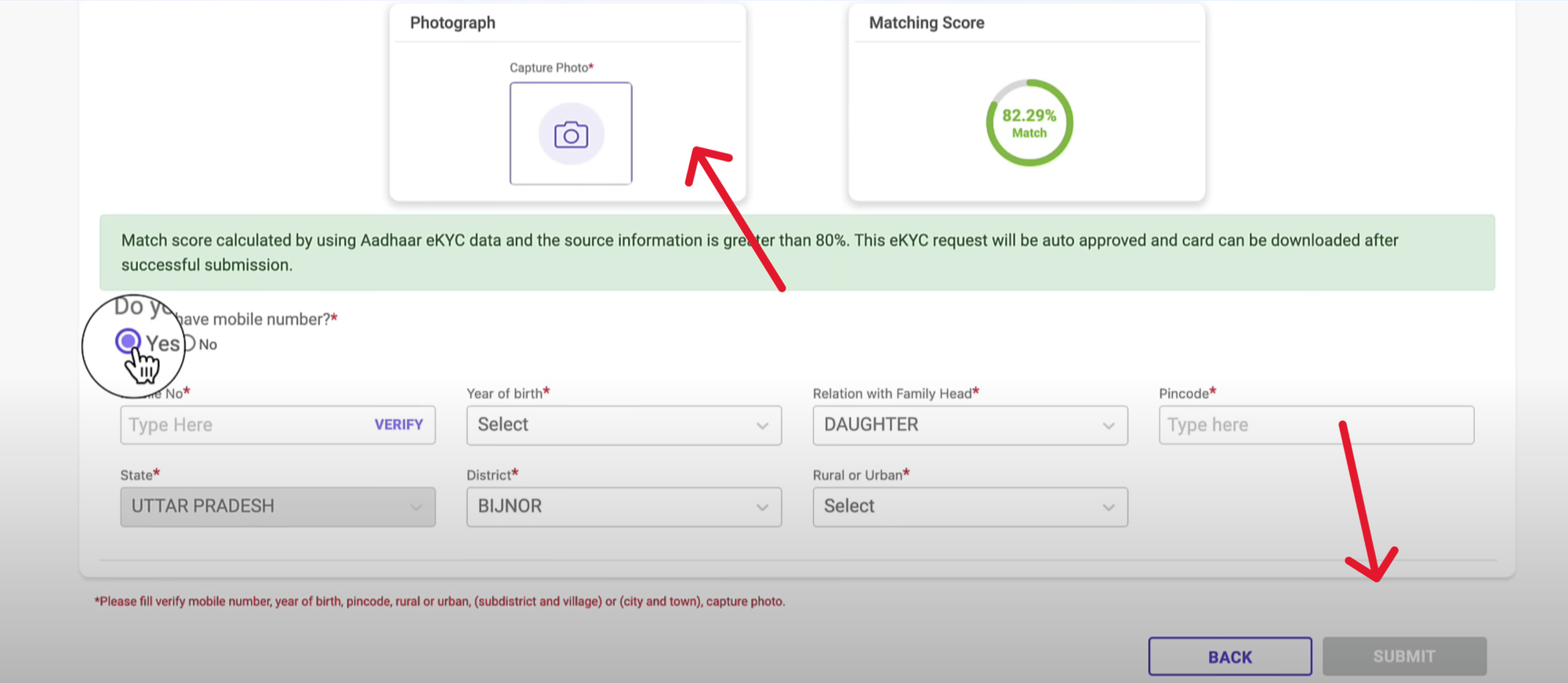Focus the mobile number Type Here input
The width and height of the screenshot is (1568, 683).
point(243,425)
